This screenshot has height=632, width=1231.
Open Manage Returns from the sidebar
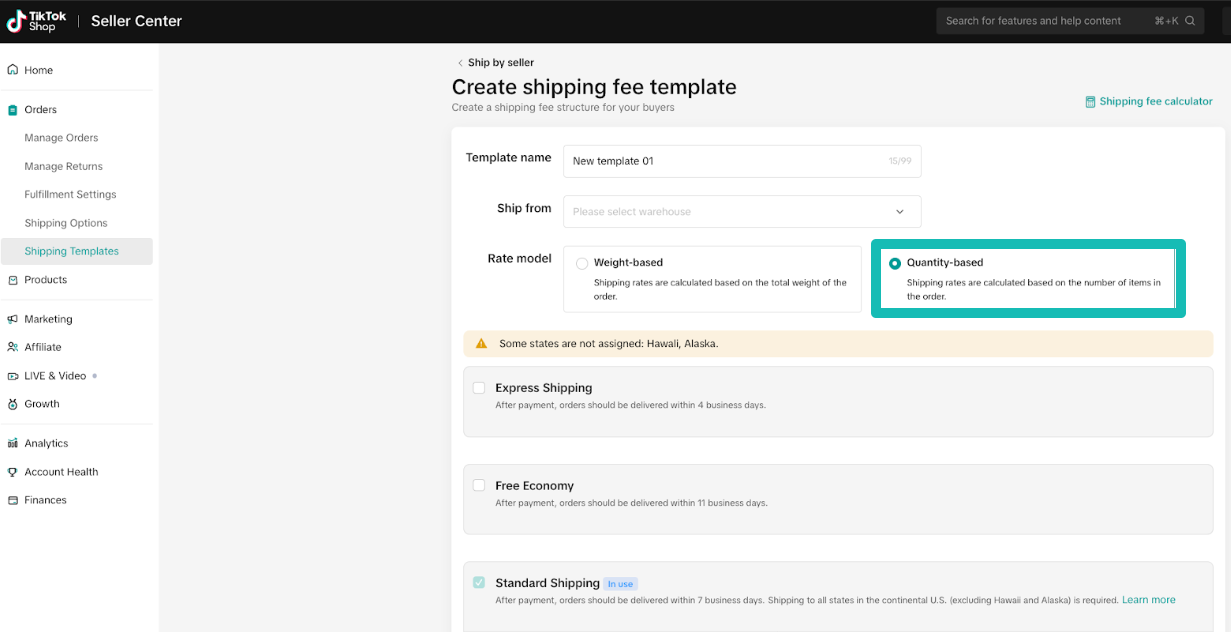(62, 166)
